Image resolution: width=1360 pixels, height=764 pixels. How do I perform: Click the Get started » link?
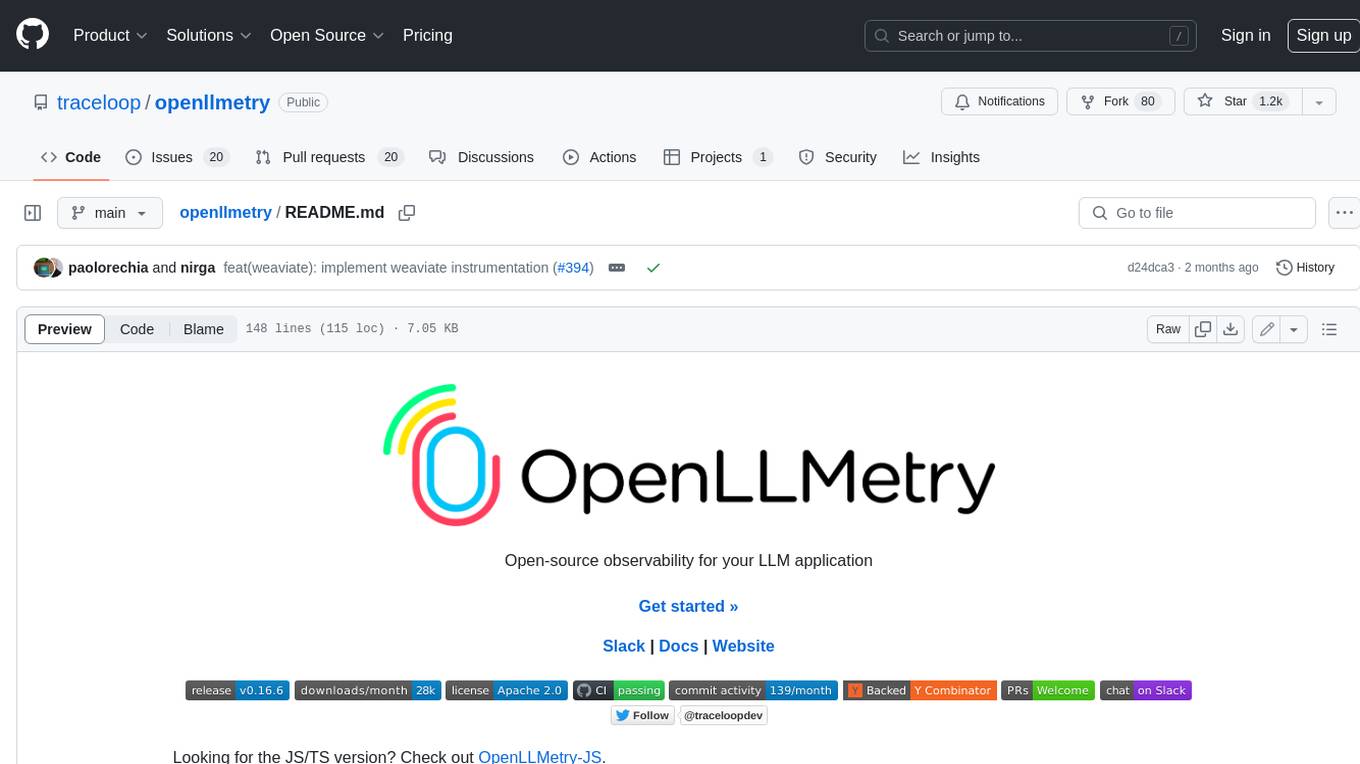[x=688, y=606]
